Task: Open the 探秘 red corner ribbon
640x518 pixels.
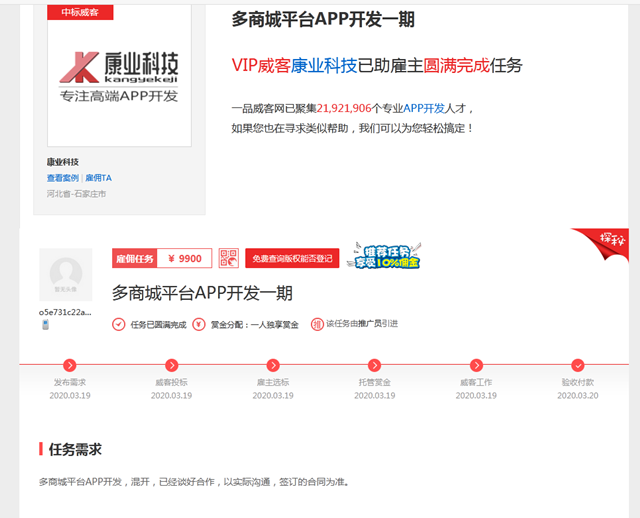Action: coord(606,242)
